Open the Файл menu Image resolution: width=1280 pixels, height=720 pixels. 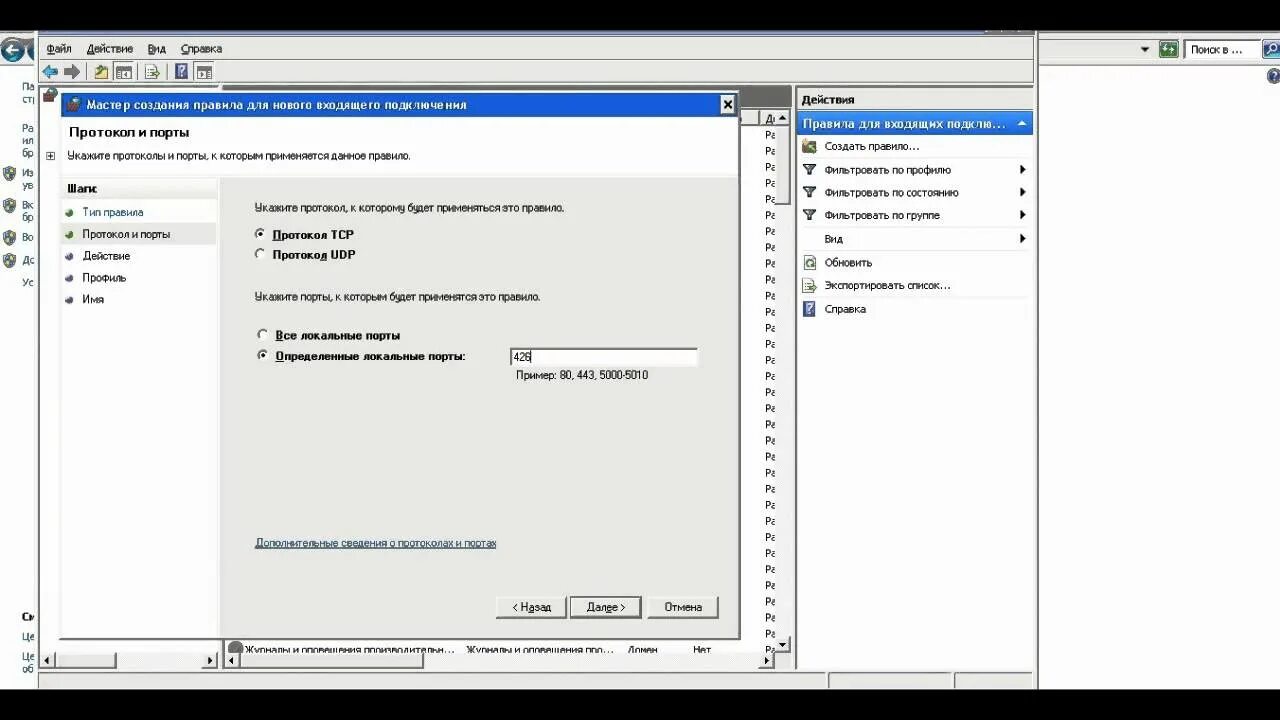click(59, 48)
